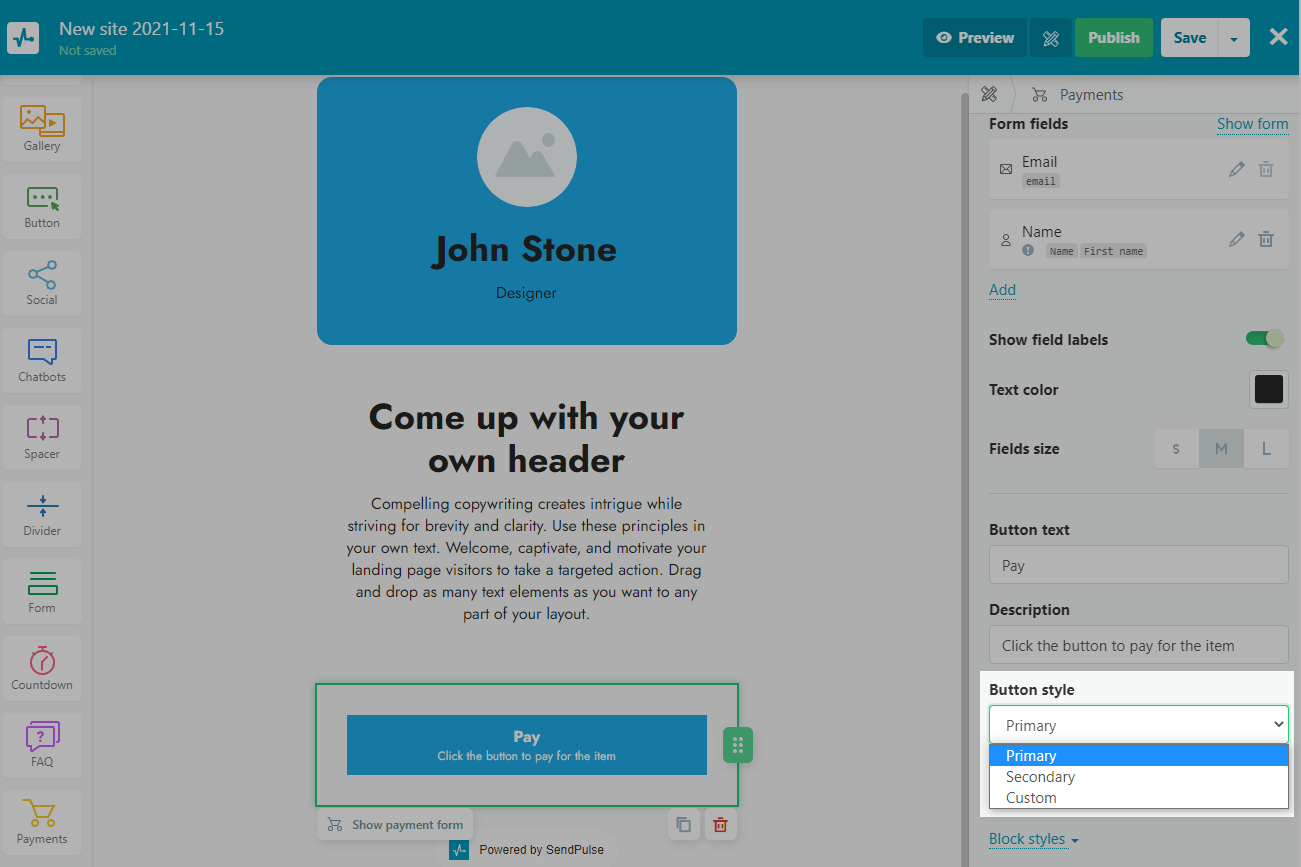Expand Block styles section

point(1033,839)
